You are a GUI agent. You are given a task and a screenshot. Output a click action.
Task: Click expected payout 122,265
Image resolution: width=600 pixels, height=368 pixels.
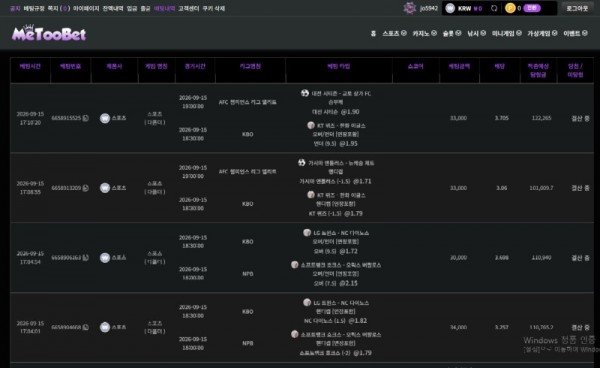[x=541, y=118]
